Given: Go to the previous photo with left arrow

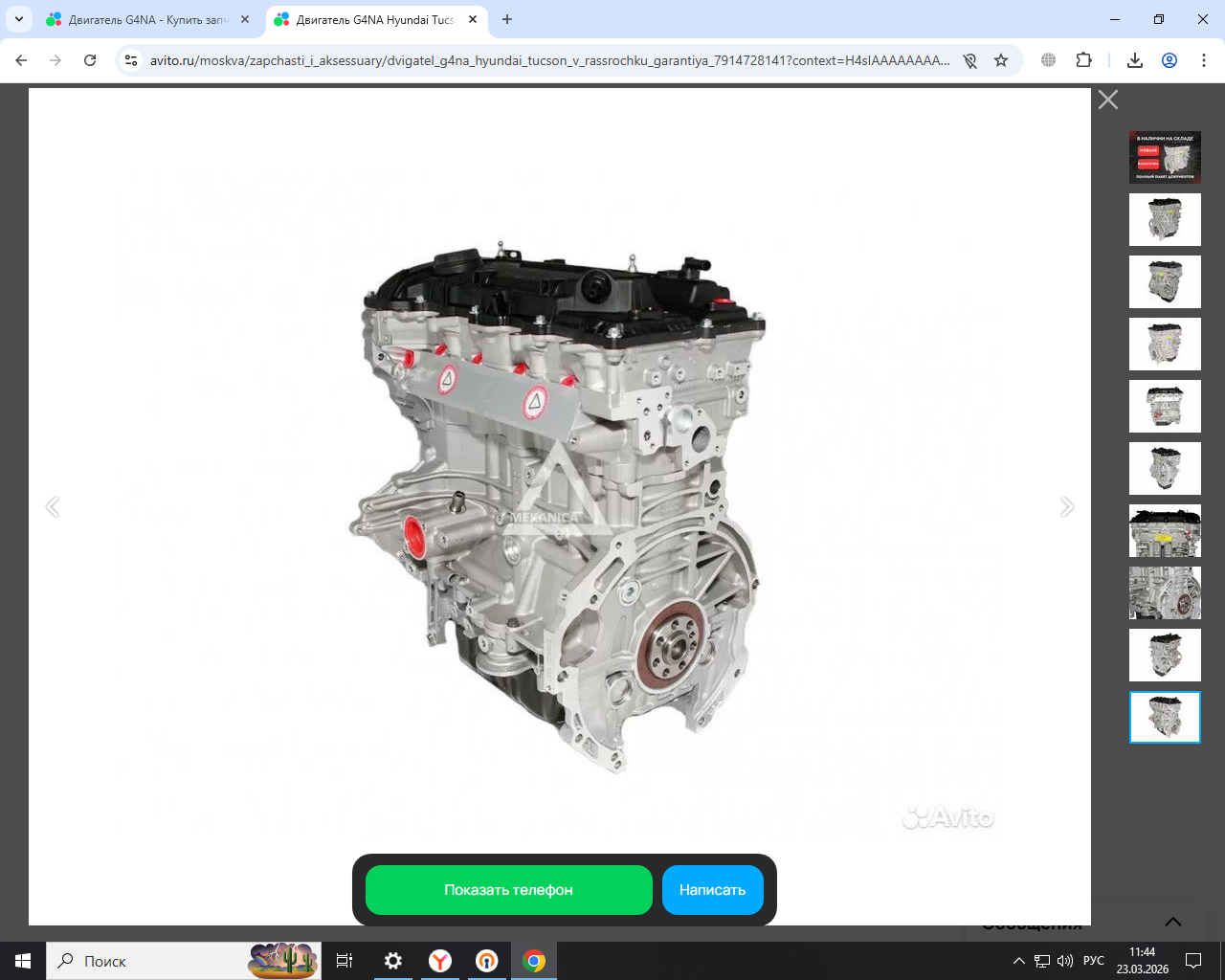Looking at the screenshot, I should (x=53, y=507).
